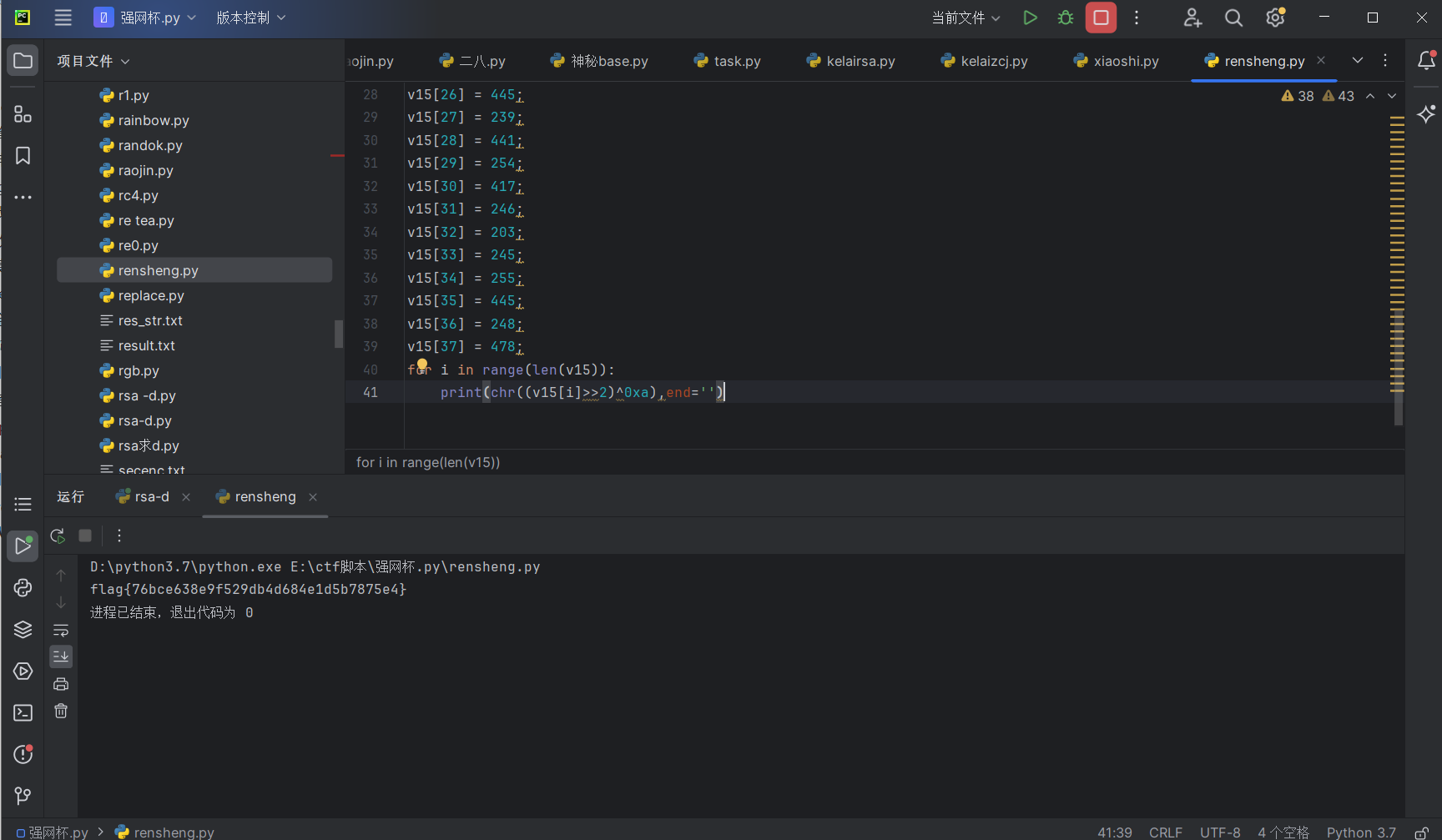
Task: Switch to the 神秘base.py editor tab
Action: 599,61
